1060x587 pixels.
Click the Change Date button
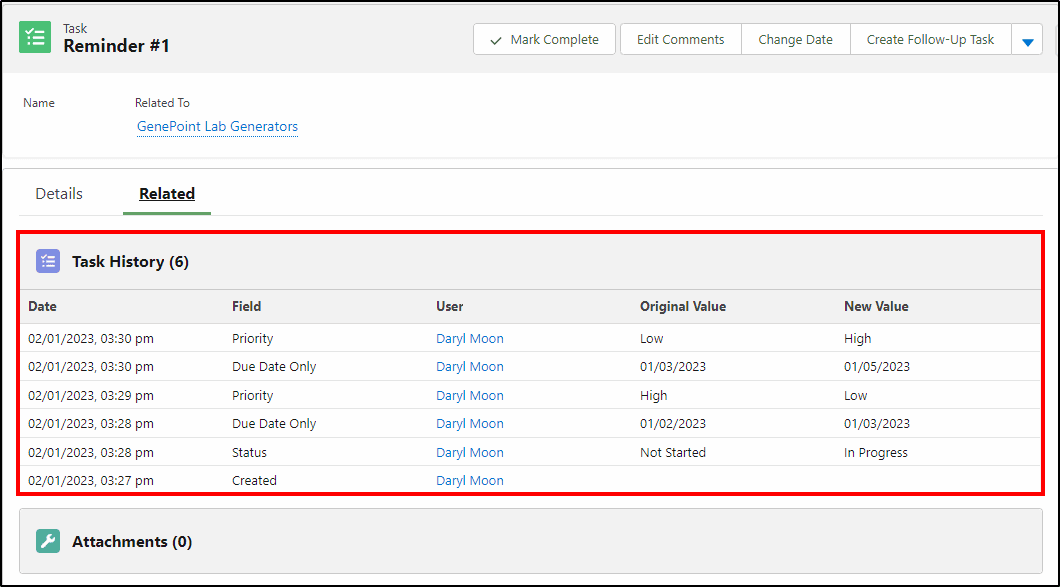796,40
